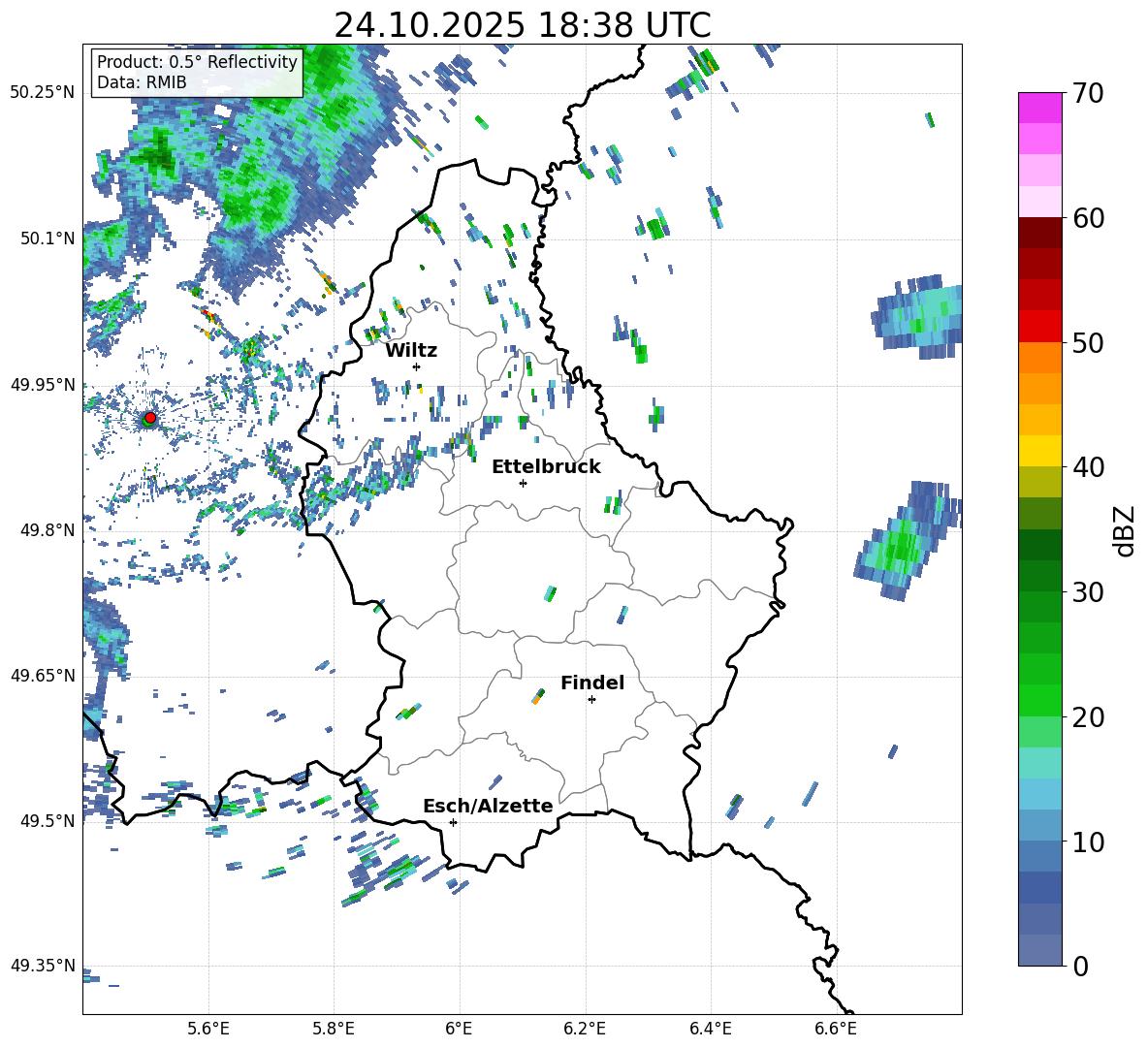Click the red radar site marker dot
Viewport: 1148px width, 1048px height.
click(x=150, y=418)
